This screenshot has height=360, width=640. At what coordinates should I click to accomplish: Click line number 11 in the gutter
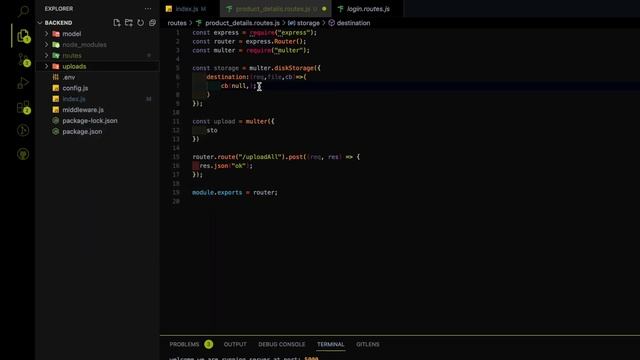click(x=176, y=121)
